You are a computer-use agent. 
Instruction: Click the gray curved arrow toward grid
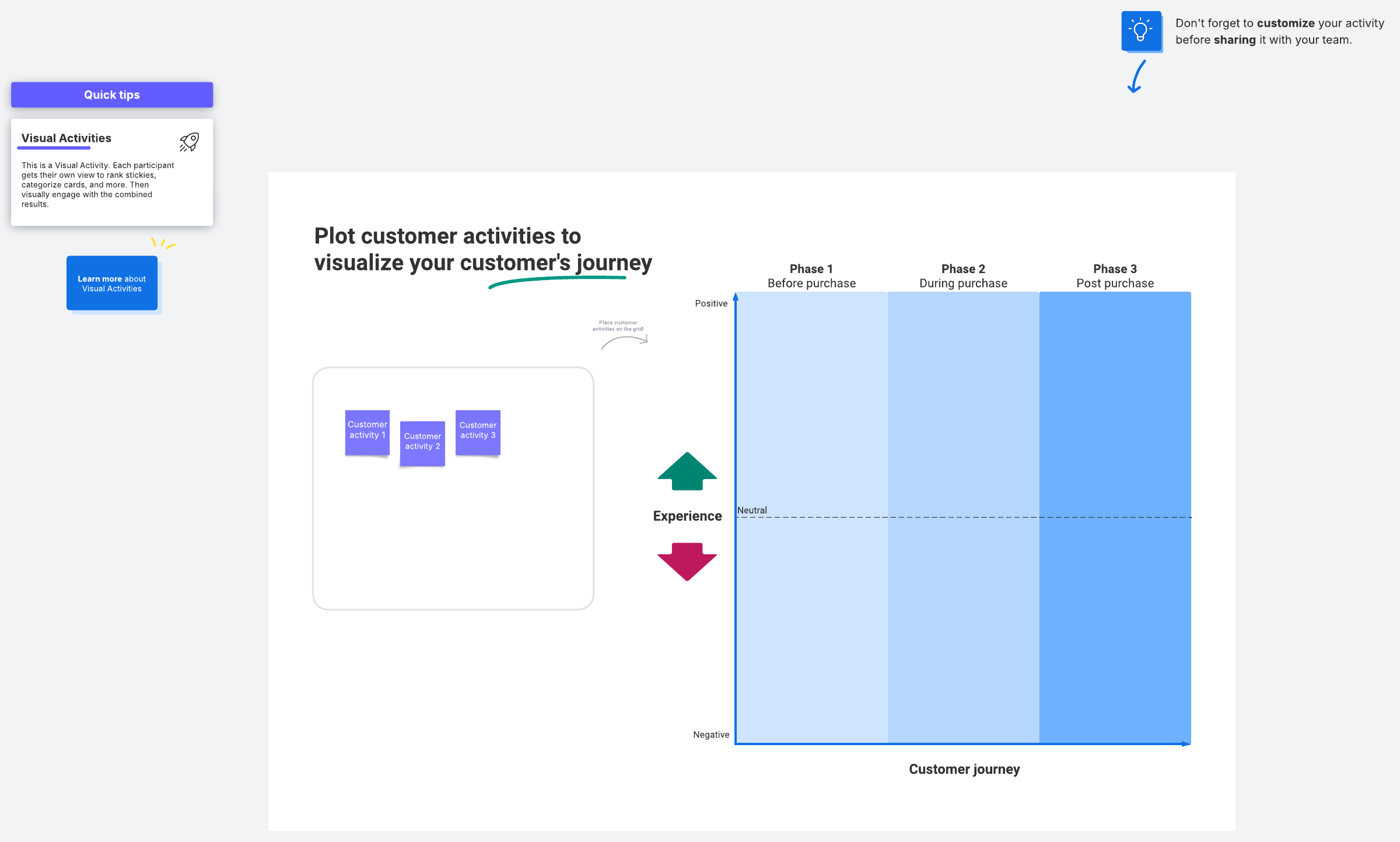point(624,342)
